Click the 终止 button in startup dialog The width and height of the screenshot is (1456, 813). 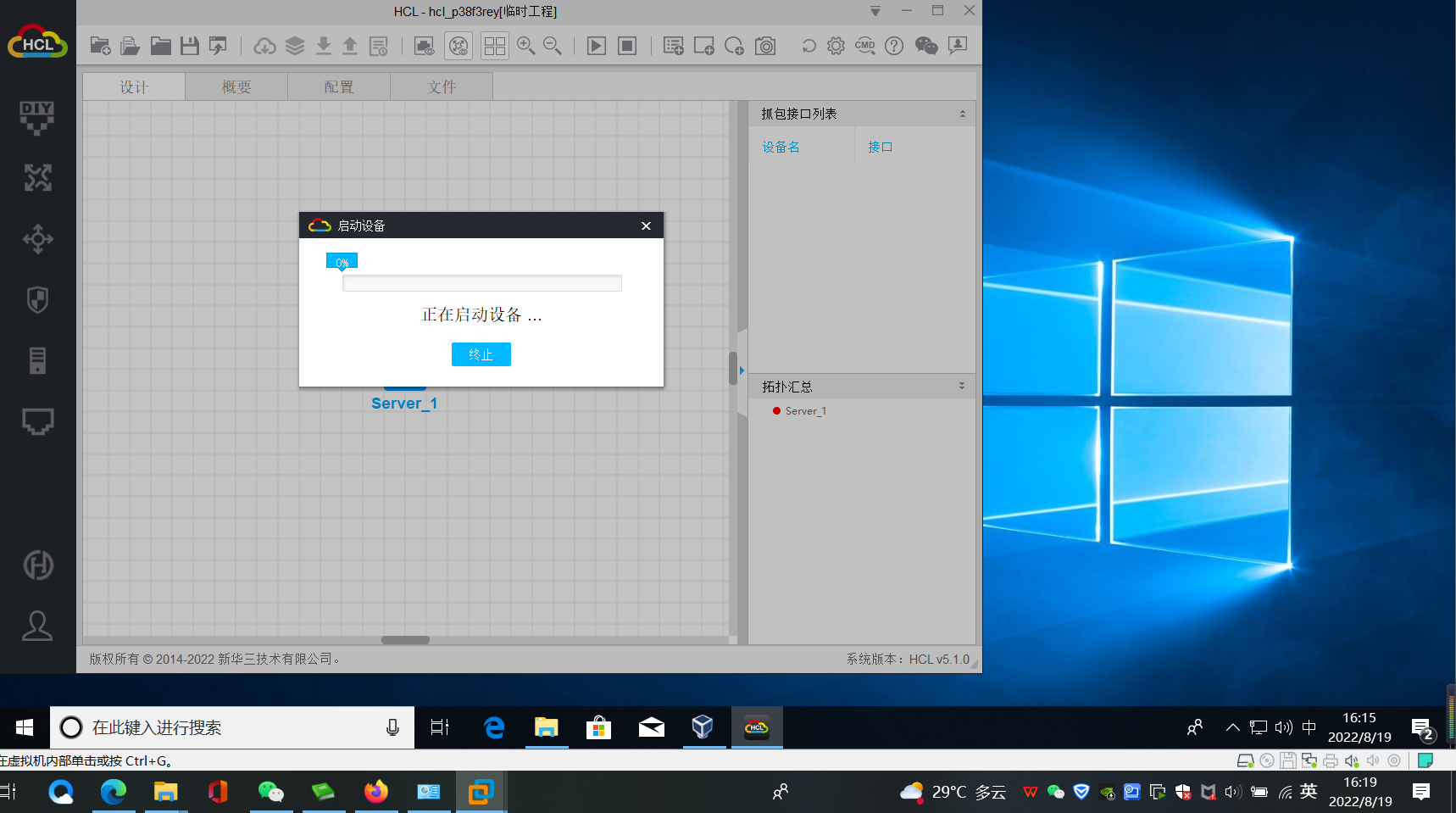point(481,354)
